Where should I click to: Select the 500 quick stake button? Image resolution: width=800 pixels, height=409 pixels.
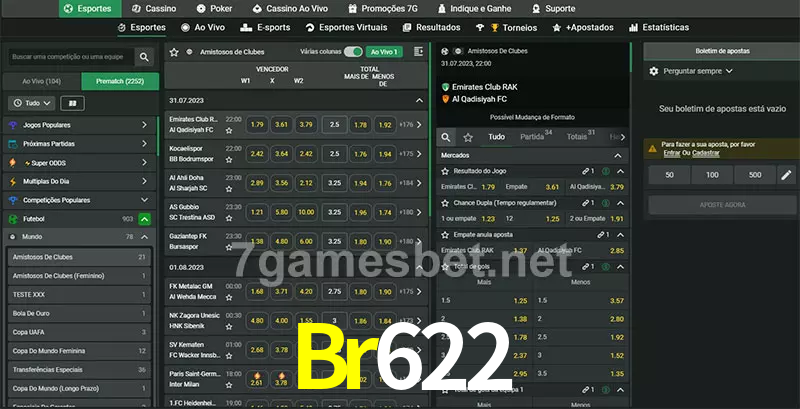(755, 175)
